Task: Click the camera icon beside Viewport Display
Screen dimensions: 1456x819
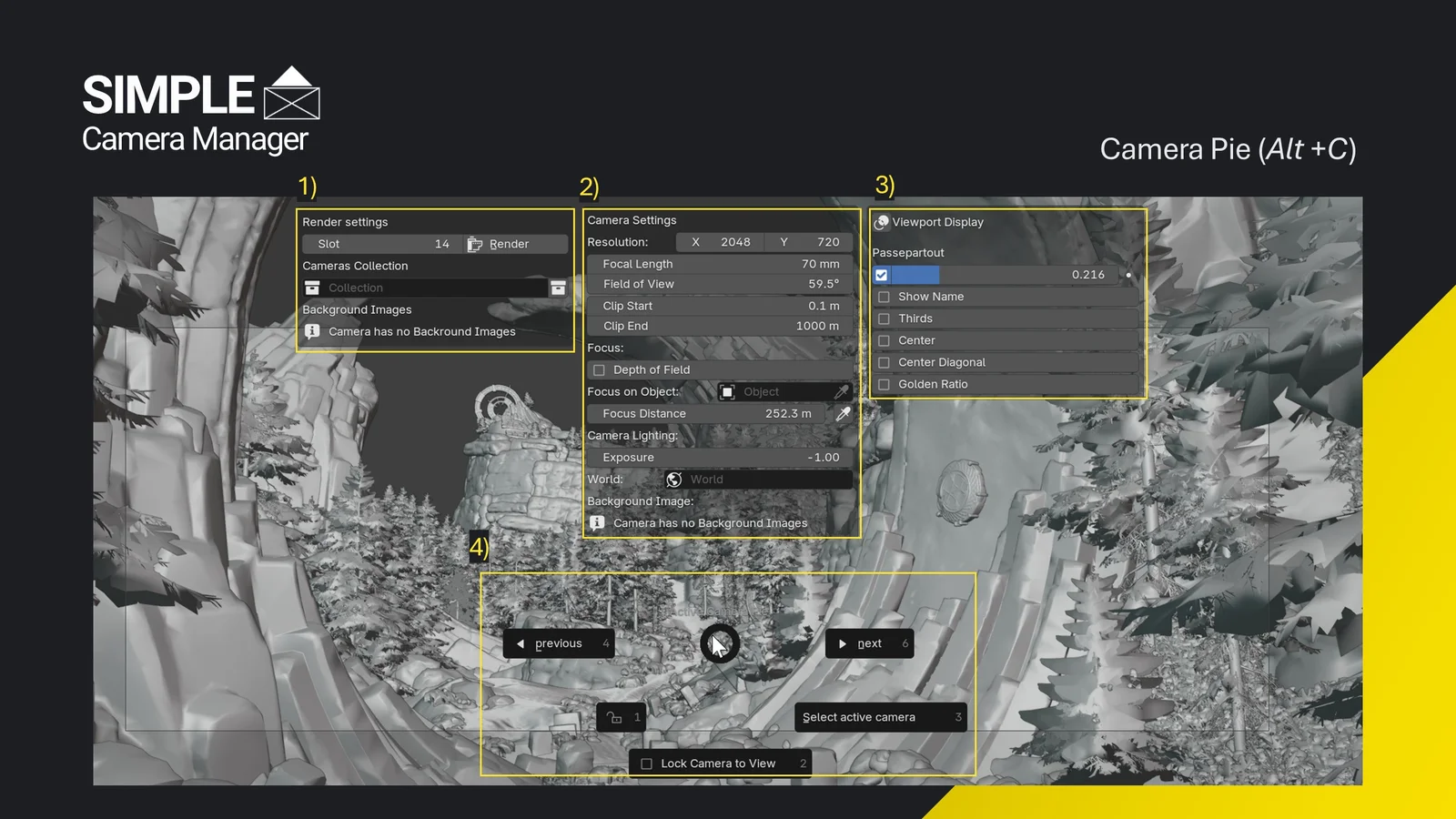Action: [881, 221]
